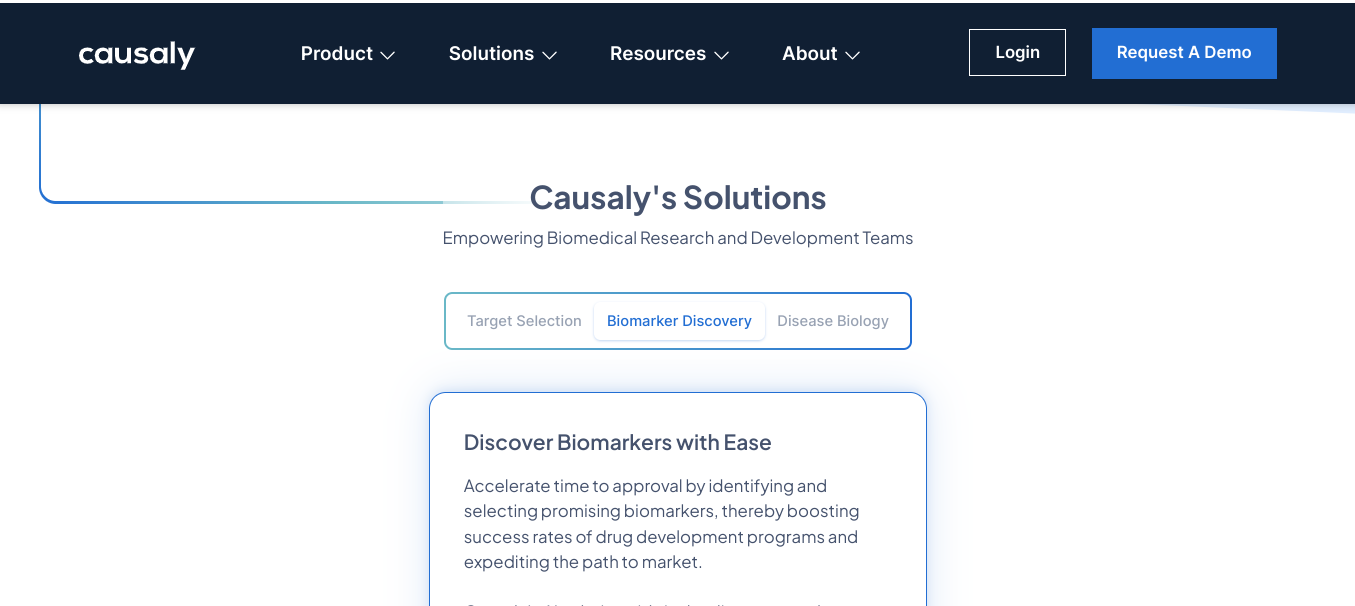The image size is (1355, 606).
Task: Click the Causaly's Solutions heading
Action: 678,197
